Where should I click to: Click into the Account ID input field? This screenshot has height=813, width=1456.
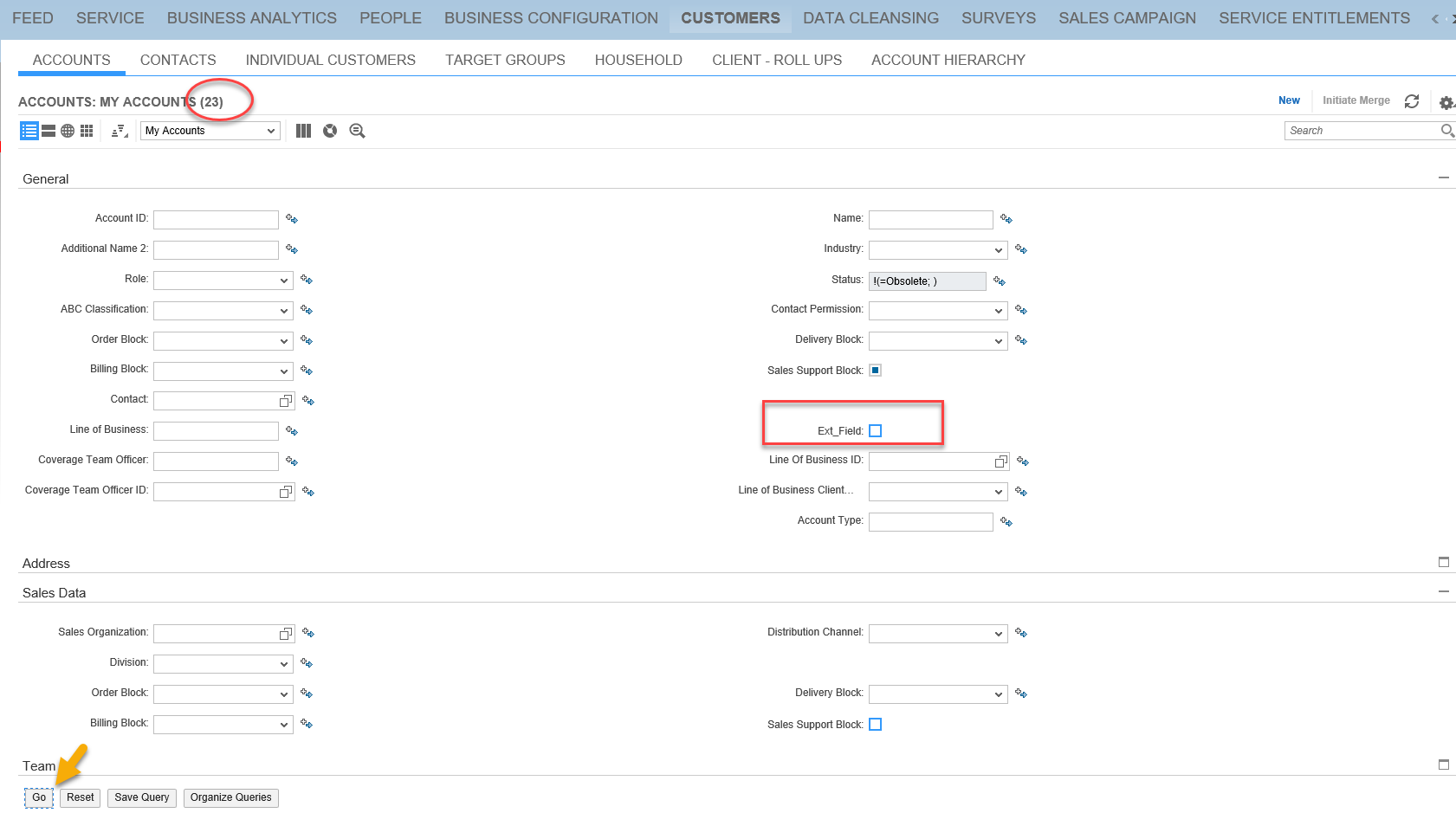[216, 220]
